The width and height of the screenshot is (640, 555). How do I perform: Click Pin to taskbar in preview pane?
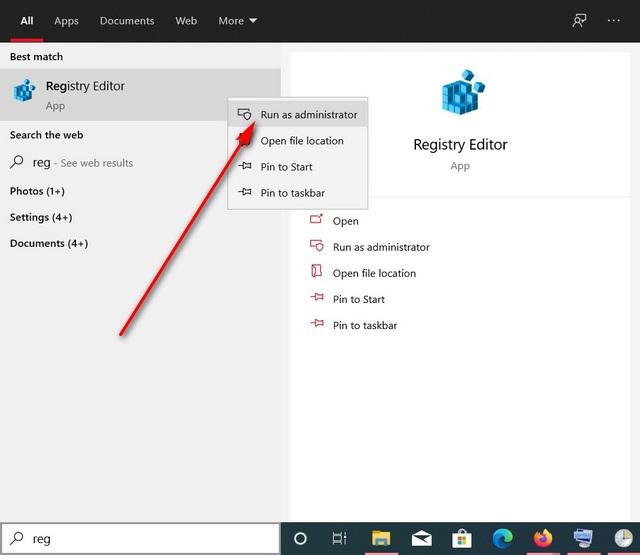[365, 326]
